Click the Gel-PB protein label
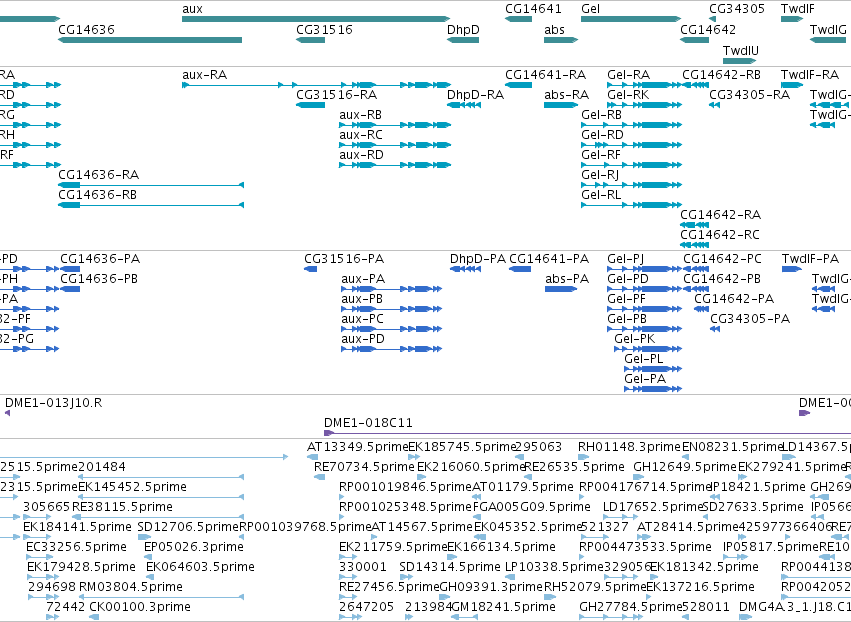Viewport: 851px width, 622px height. (627, 319)
